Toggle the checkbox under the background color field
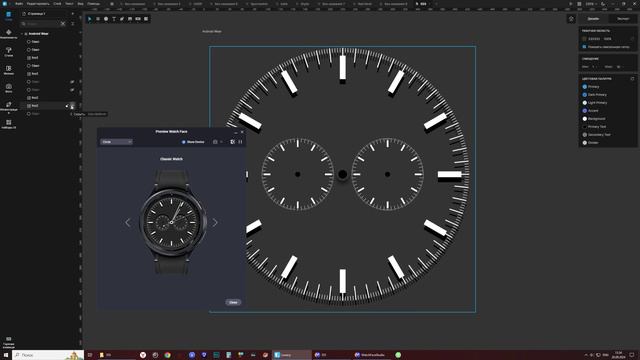Viewport: 640px width, 360px height. tap(584, 47)
